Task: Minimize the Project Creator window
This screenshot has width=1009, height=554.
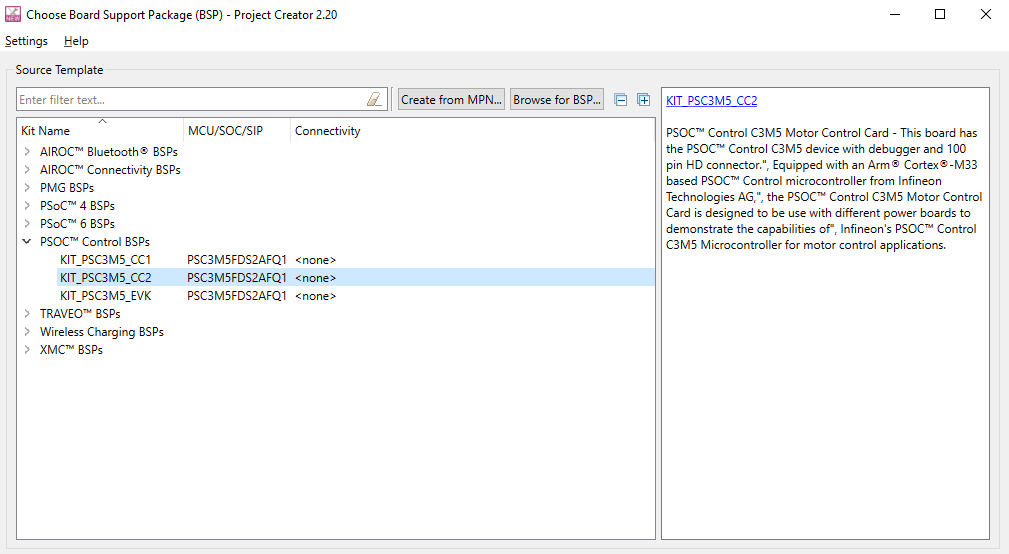Action: click(x=894, y=14)
